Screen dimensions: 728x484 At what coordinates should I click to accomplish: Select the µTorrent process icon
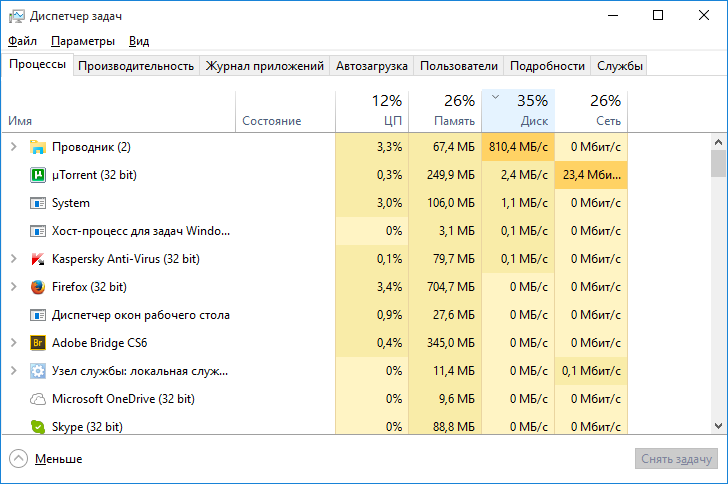click(38, 175)
